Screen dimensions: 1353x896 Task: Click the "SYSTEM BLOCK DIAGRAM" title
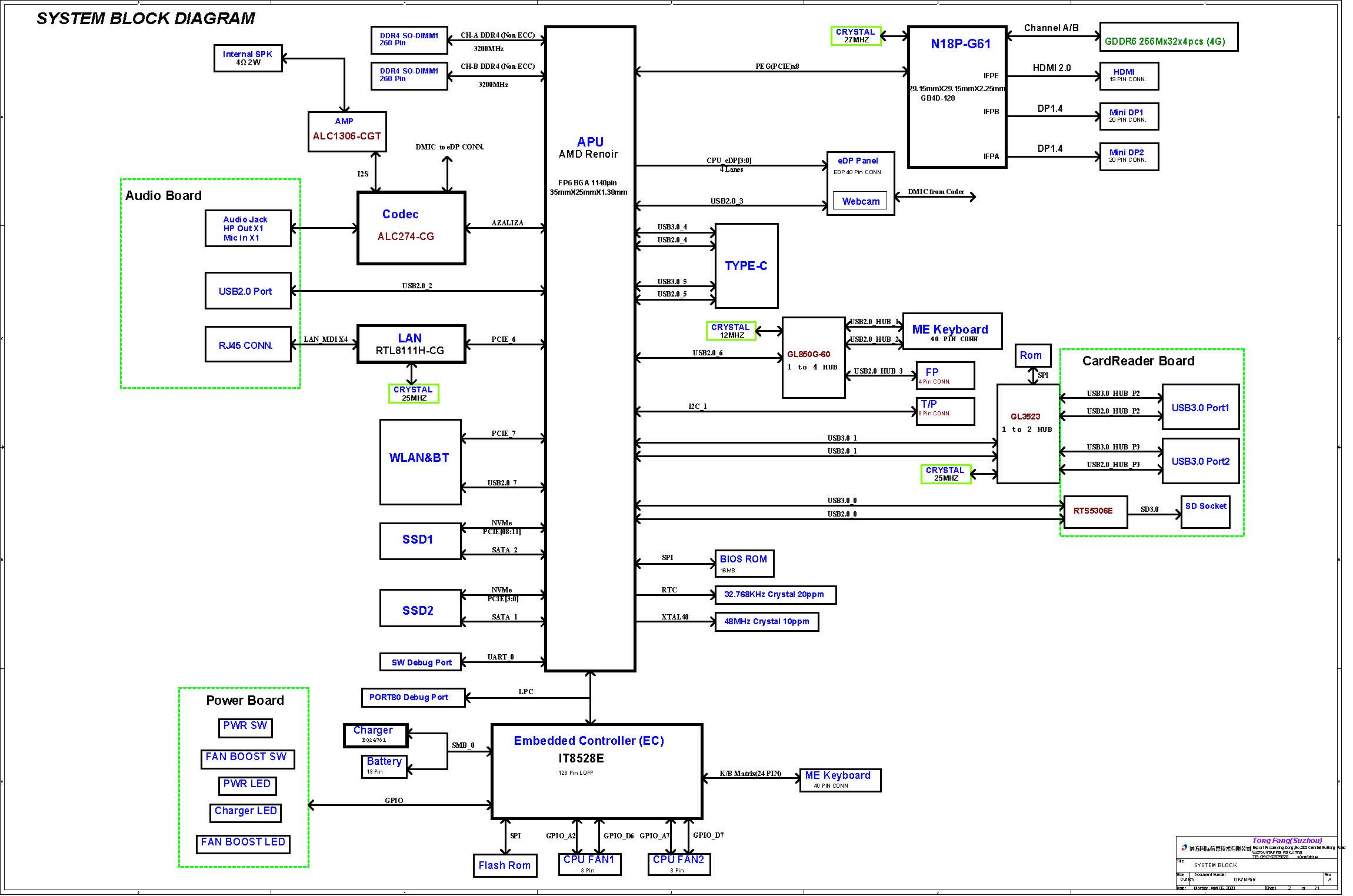click(x=146, y=19)
